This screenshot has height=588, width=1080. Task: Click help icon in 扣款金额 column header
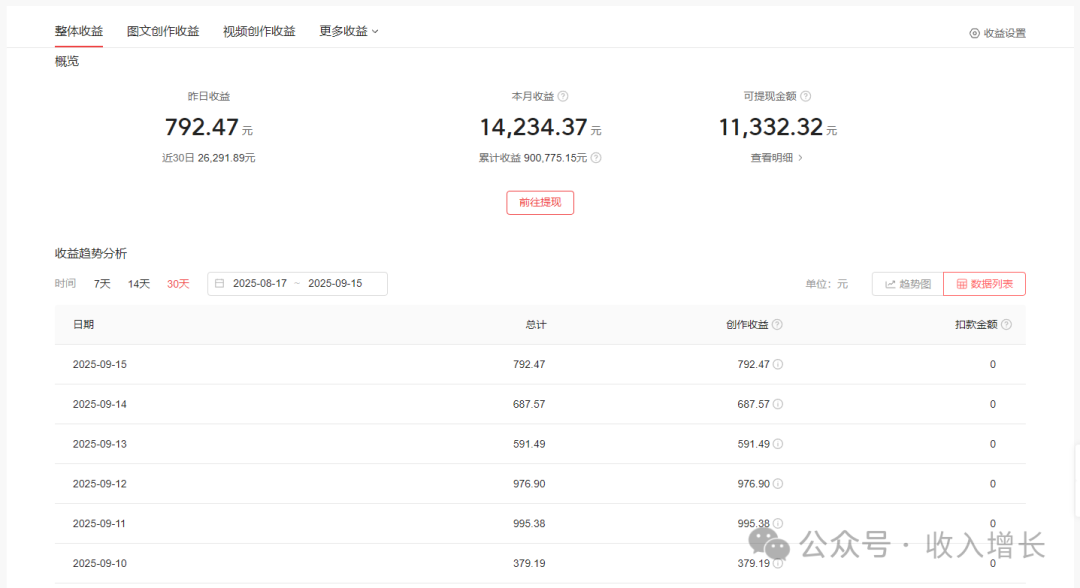(x=1006, y=324)
